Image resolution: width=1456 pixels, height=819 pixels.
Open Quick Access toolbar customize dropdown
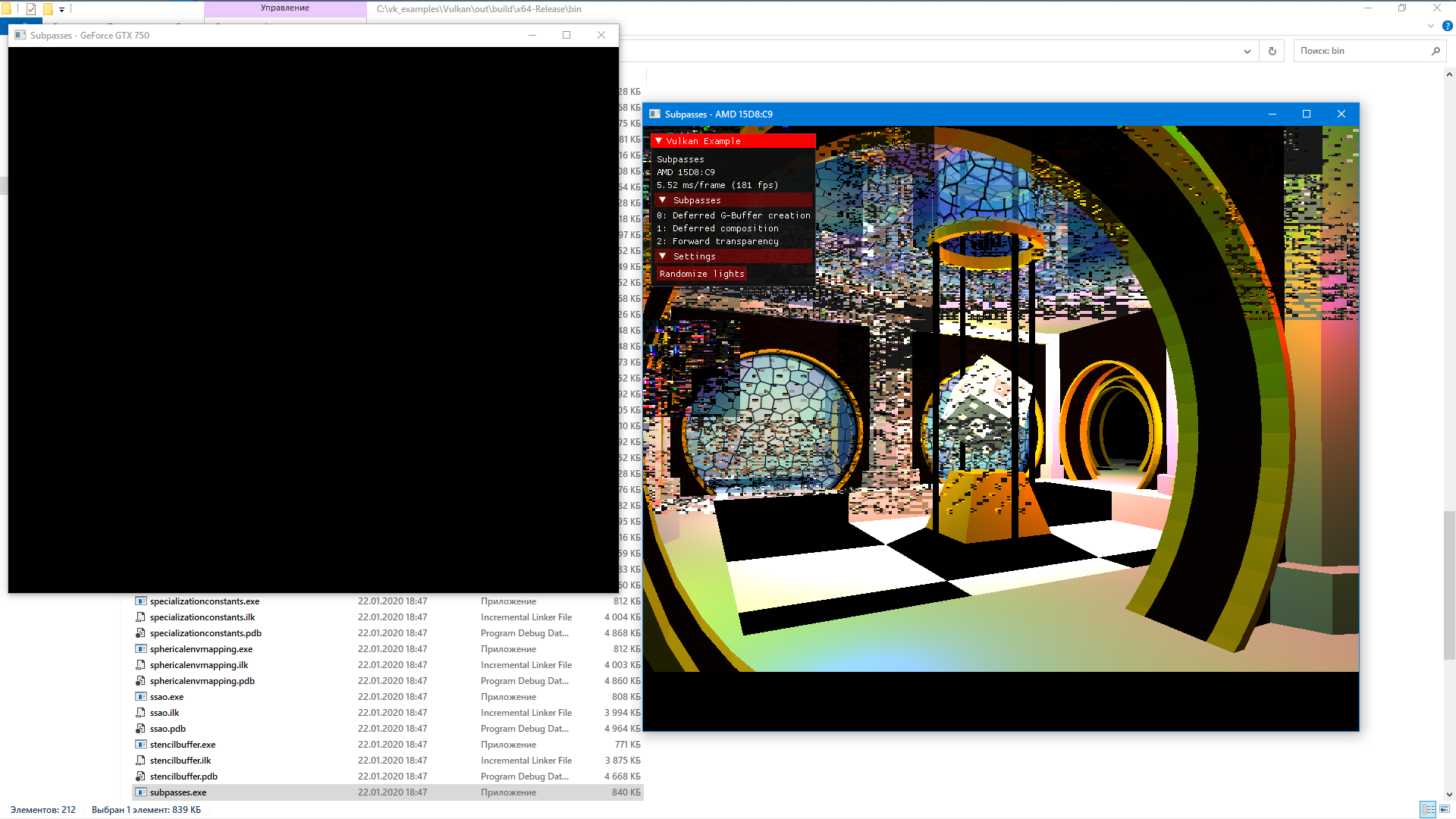tap(61, 9)
